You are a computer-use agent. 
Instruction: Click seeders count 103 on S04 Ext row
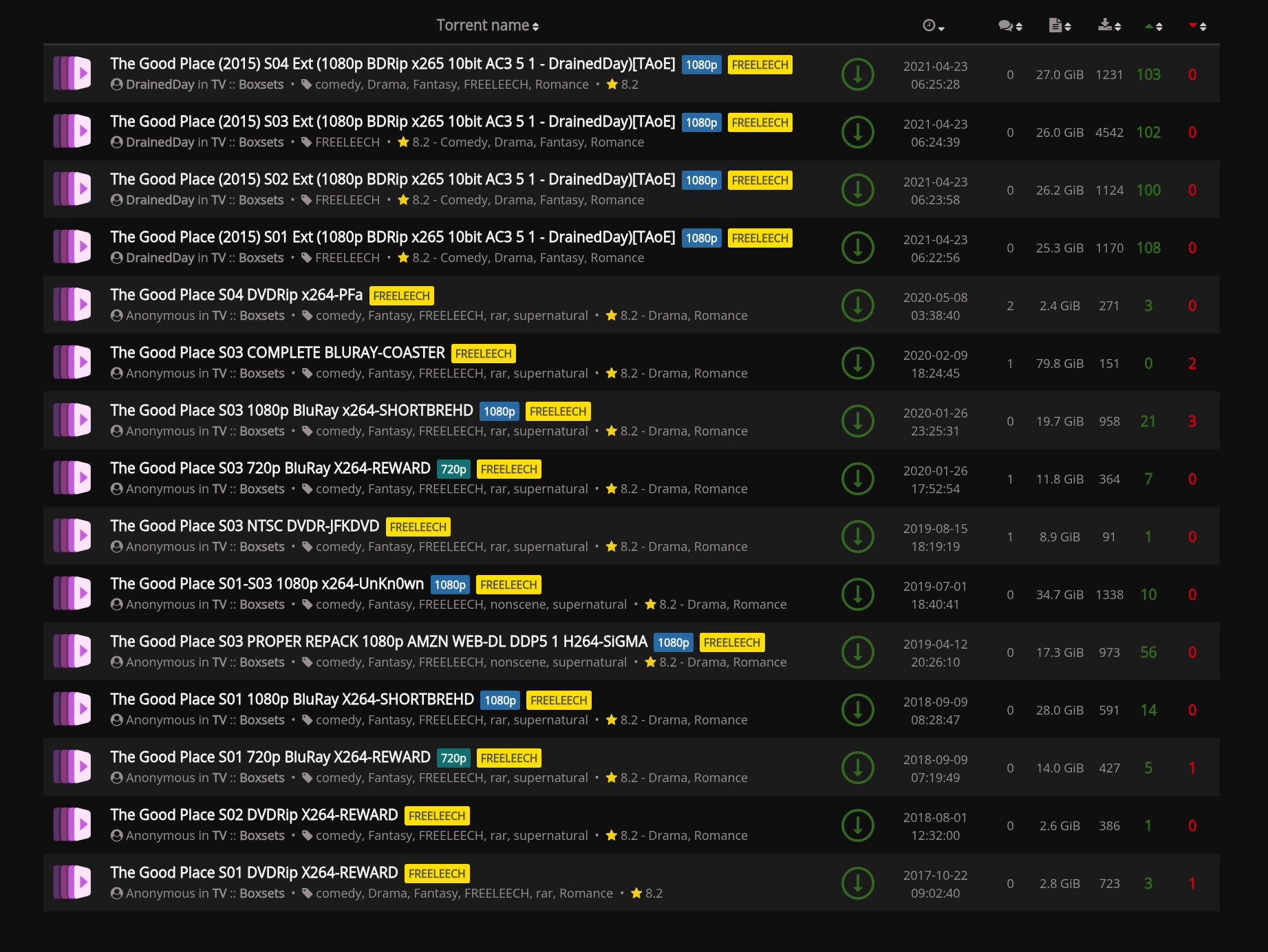[x=1148, y=74]
